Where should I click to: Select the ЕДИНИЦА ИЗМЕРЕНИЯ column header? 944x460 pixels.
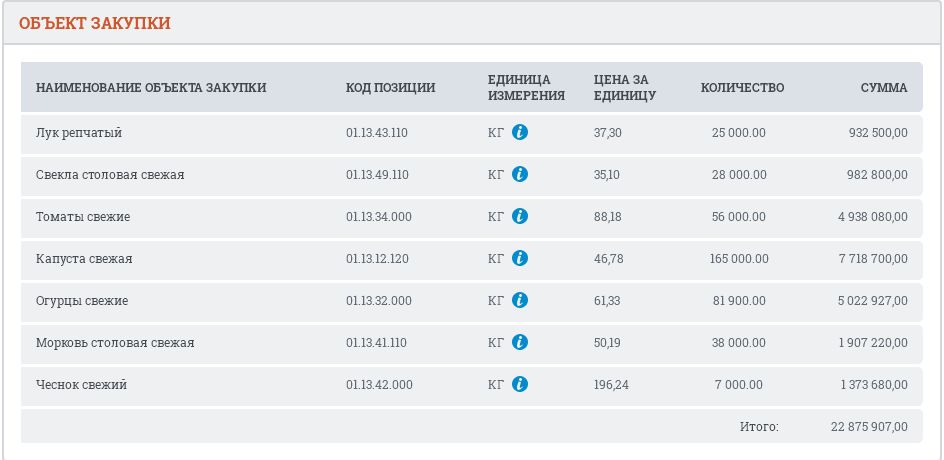pyautogui.click(x=526, y=88)
